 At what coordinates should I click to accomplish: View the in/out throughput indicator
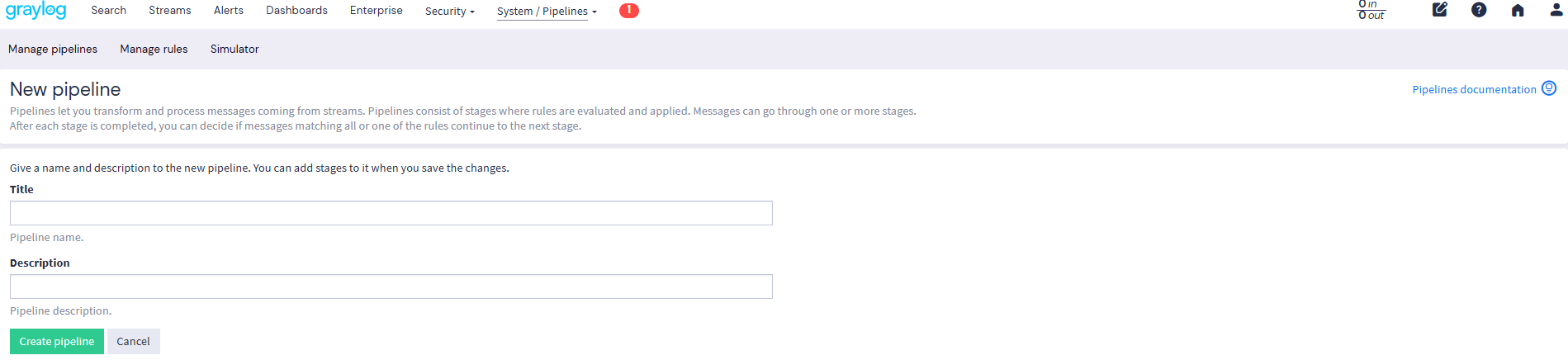pyautogui.click(x=1371, y=10)
